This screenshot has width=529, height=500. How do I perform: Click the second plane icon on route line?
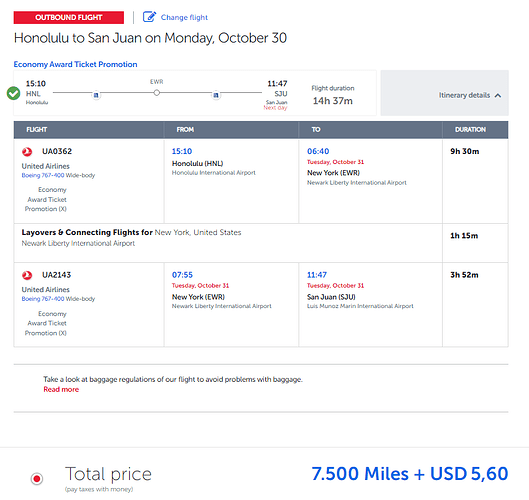216,95
